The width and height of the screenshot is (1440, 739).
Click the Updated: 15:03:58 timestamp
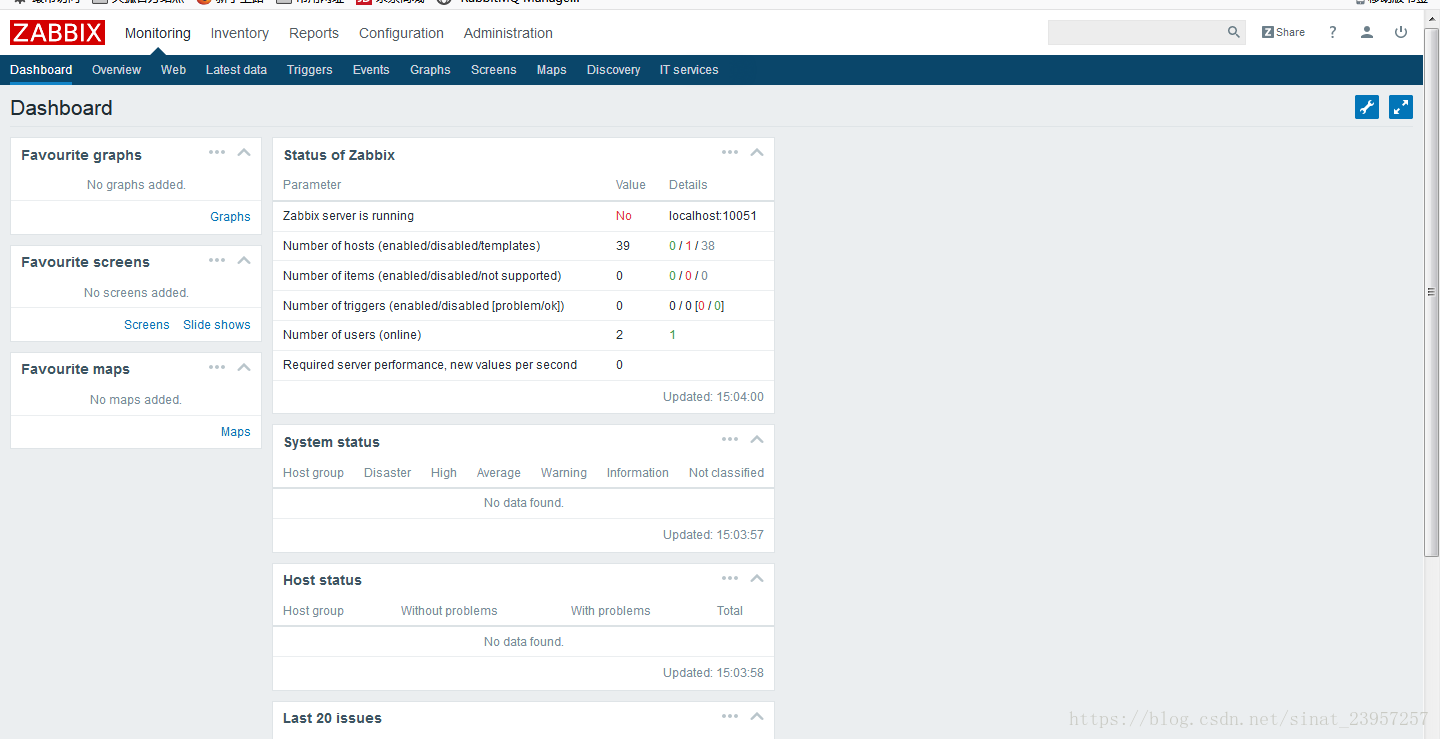[713, 673]
